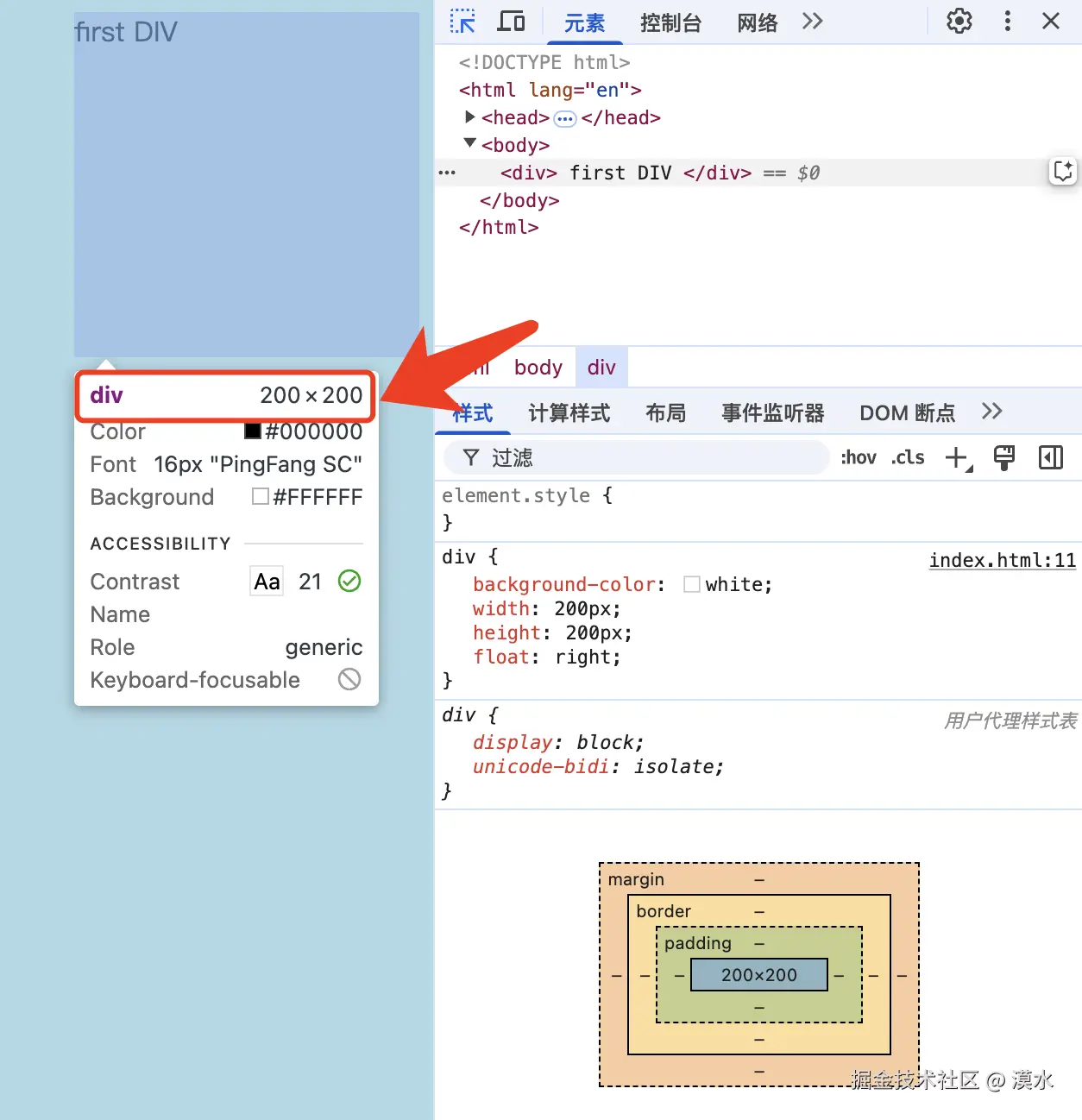Toggle the device toolbar icon
Screen dimensions: 1082x1120
pos(511,21)
